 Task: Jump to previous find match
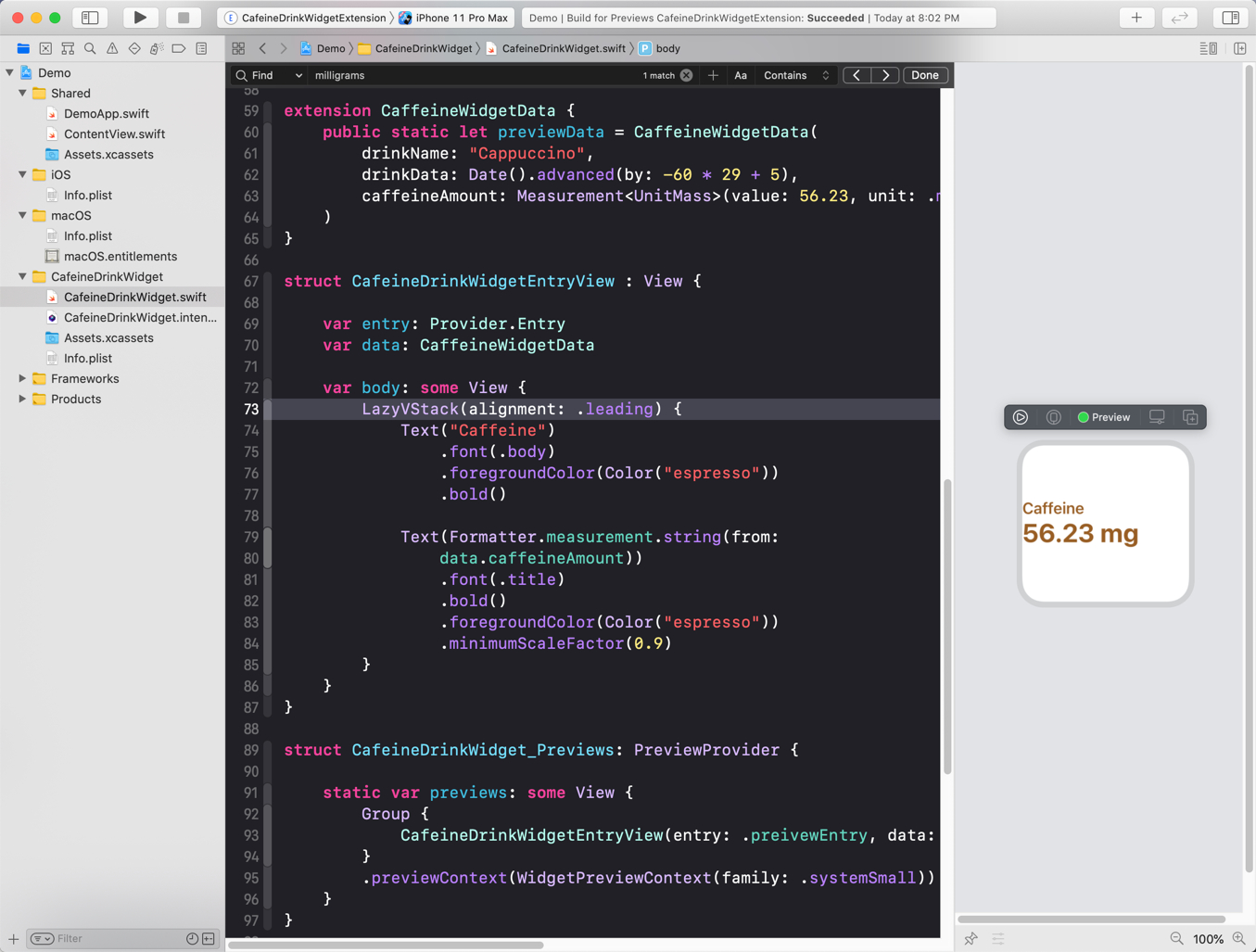tap(856, 75)
